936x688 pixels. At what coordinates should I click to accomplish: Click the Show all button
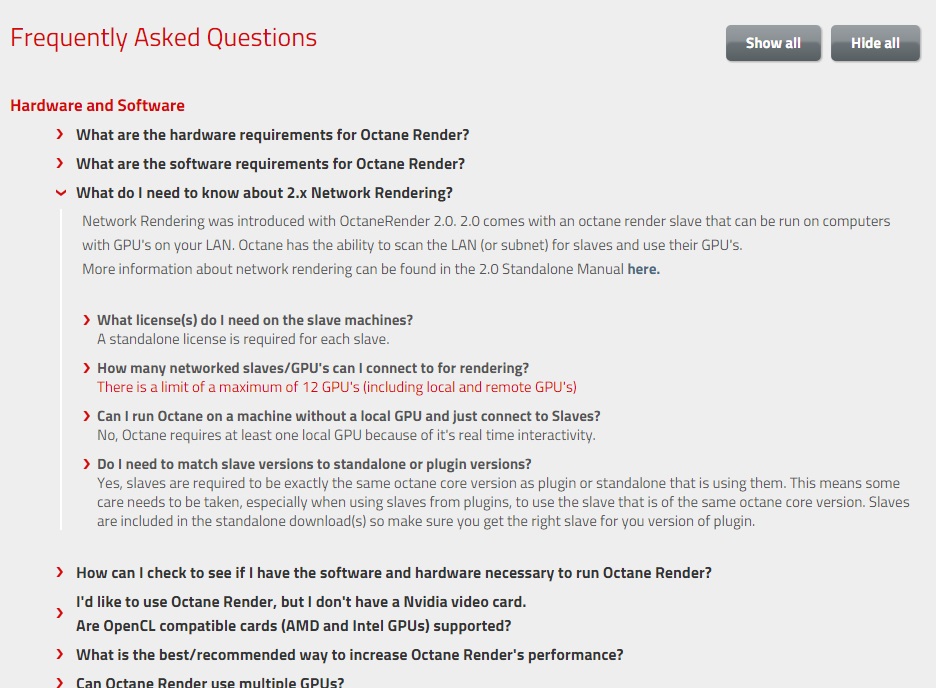click(773, 43)
